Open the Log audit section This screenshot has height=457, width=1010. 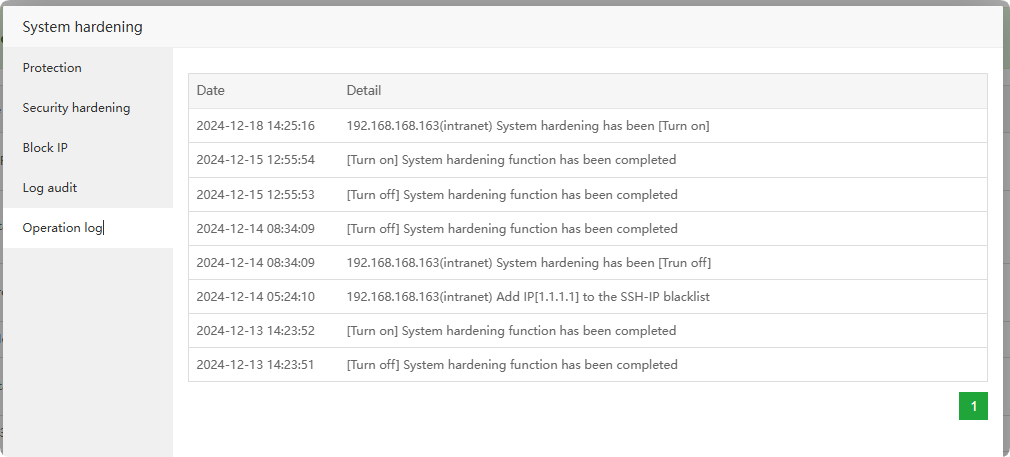(50, 188)
